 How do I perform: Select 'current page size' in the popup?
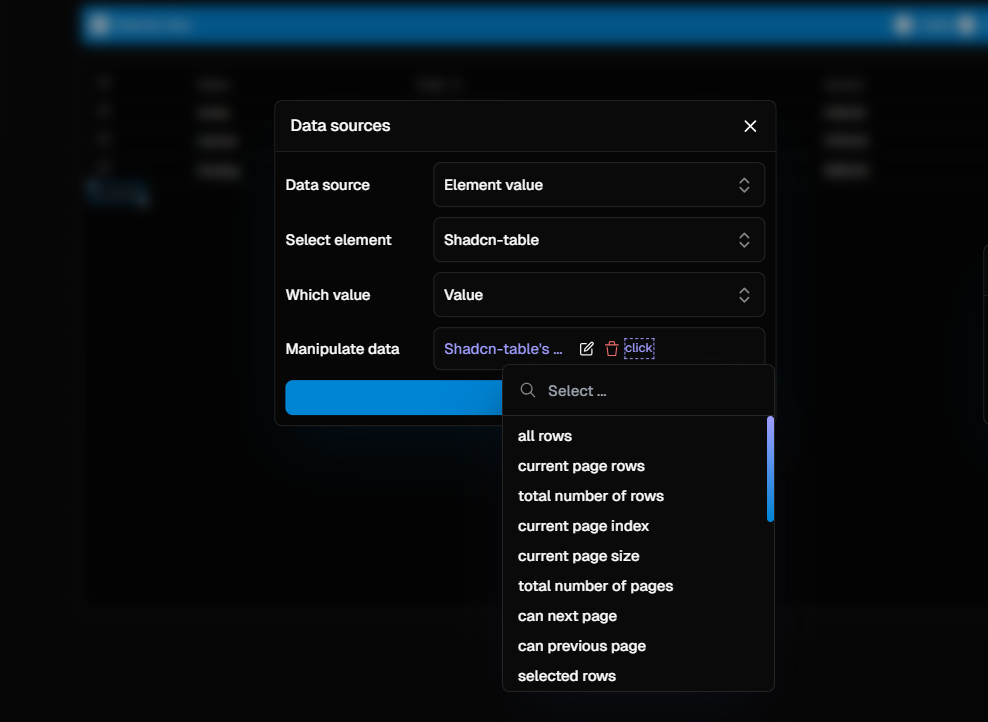coord(581,556)
